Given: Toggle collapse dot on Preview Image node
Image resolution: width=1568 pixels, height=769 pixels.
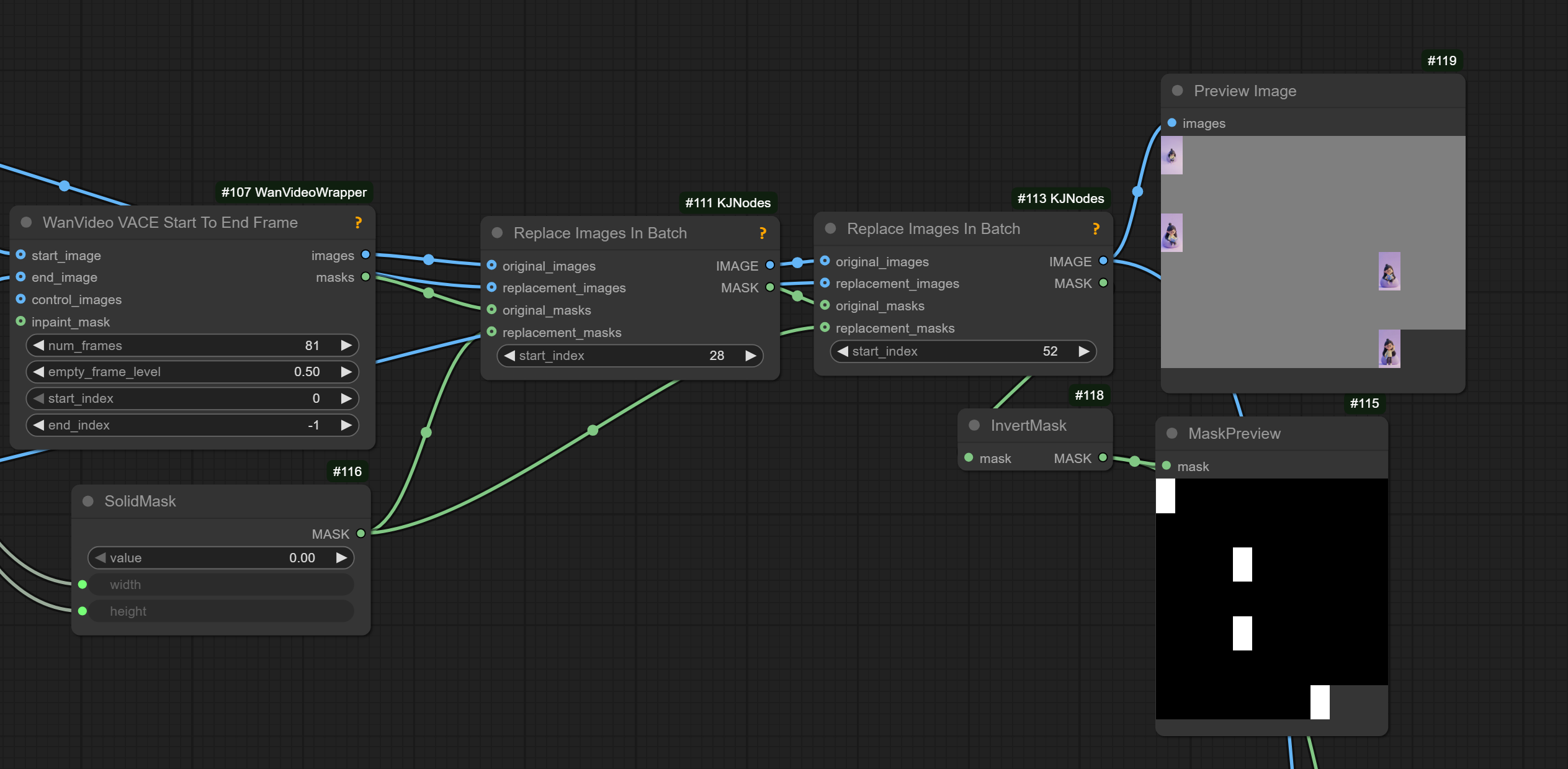Looking at the screenshot, I should [1177, 91].
